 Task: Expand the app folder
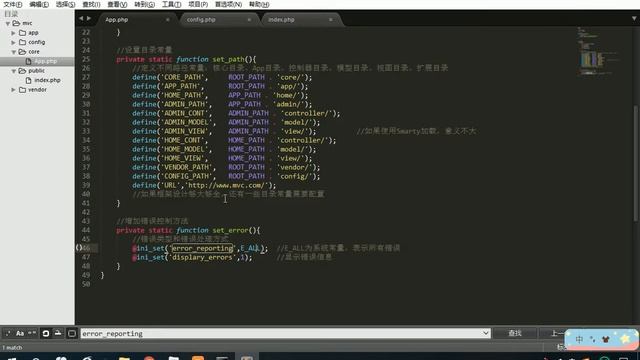tap(13, 33)
